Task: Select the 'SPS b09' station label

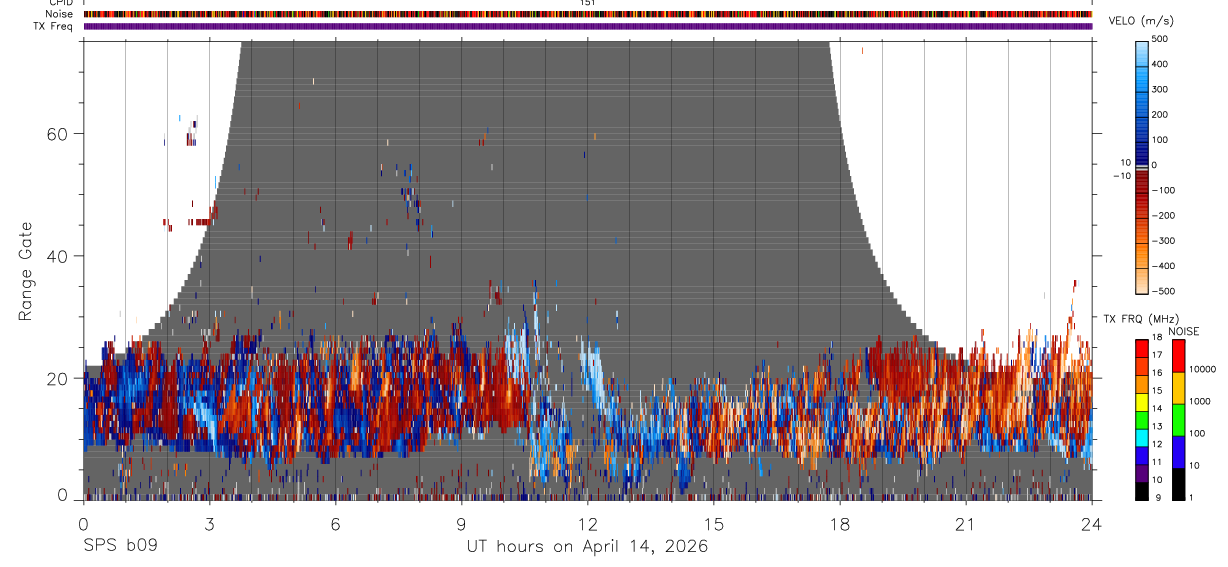Action: [120, 547]
